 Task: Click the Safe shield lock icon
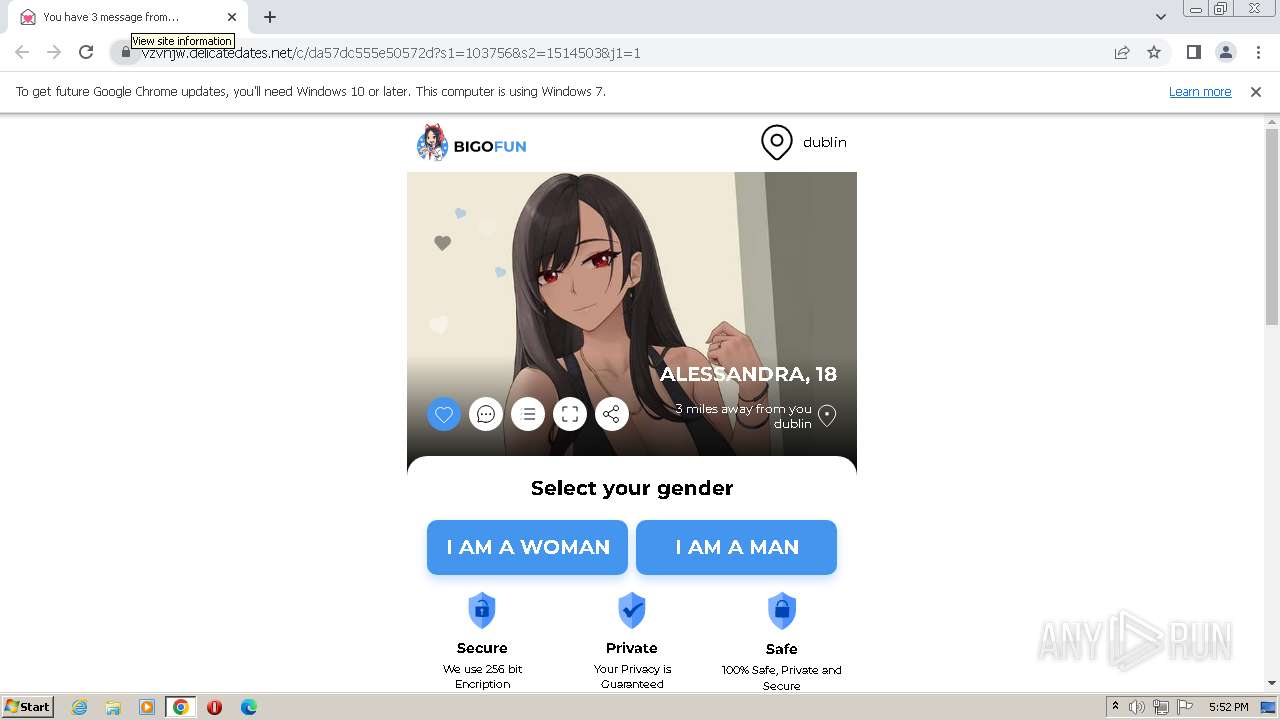pyautogui.click(x=782, y=610)
